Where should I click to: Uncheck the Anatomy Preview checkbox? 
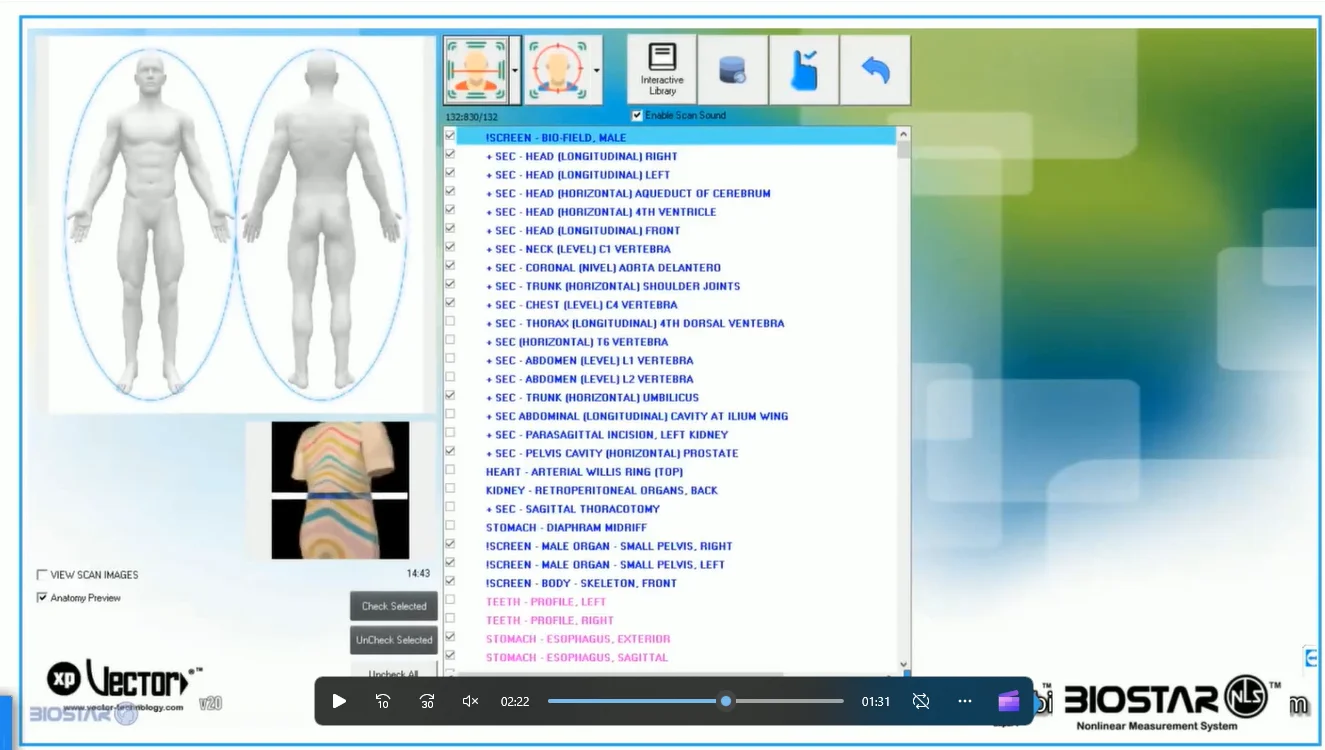pyautogui.click(x=42, y=598)
